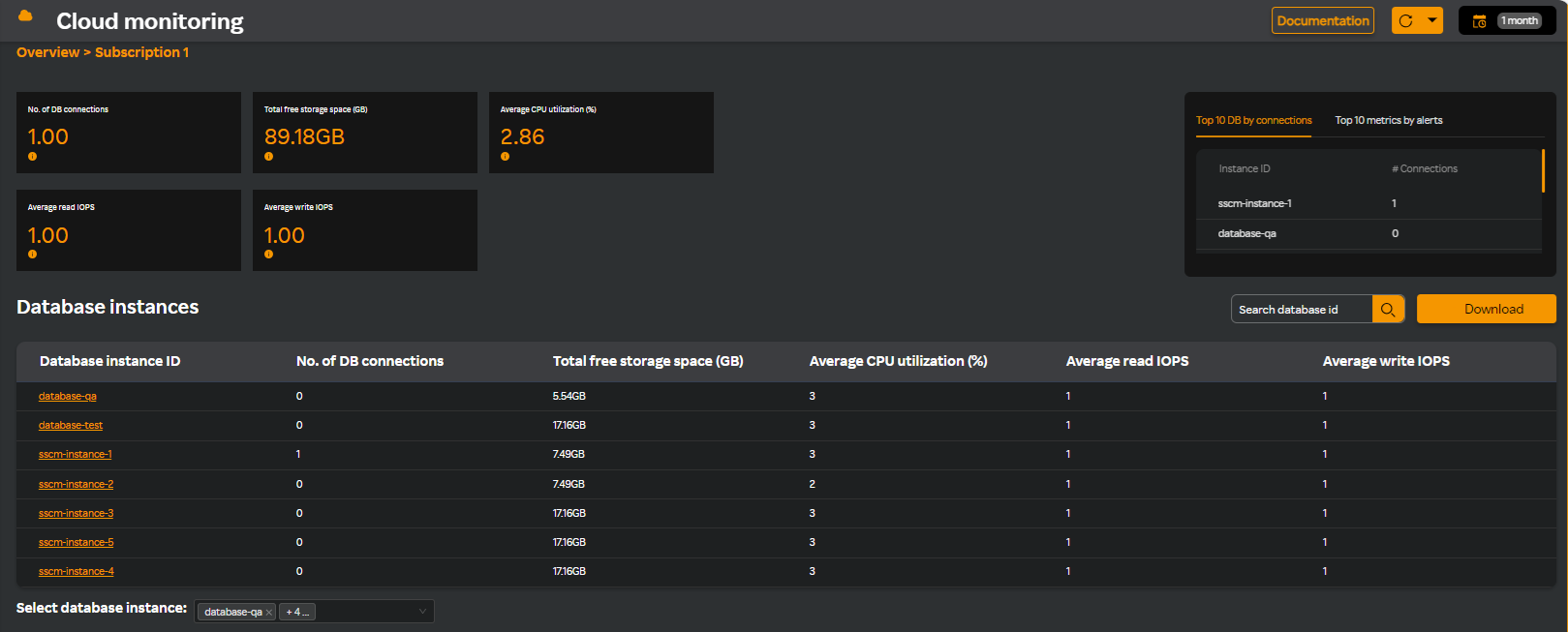The height and width of the screenshot is (632, 1568).
Task: Sort by Average write IOPS table header
Action: [1386, 361]
